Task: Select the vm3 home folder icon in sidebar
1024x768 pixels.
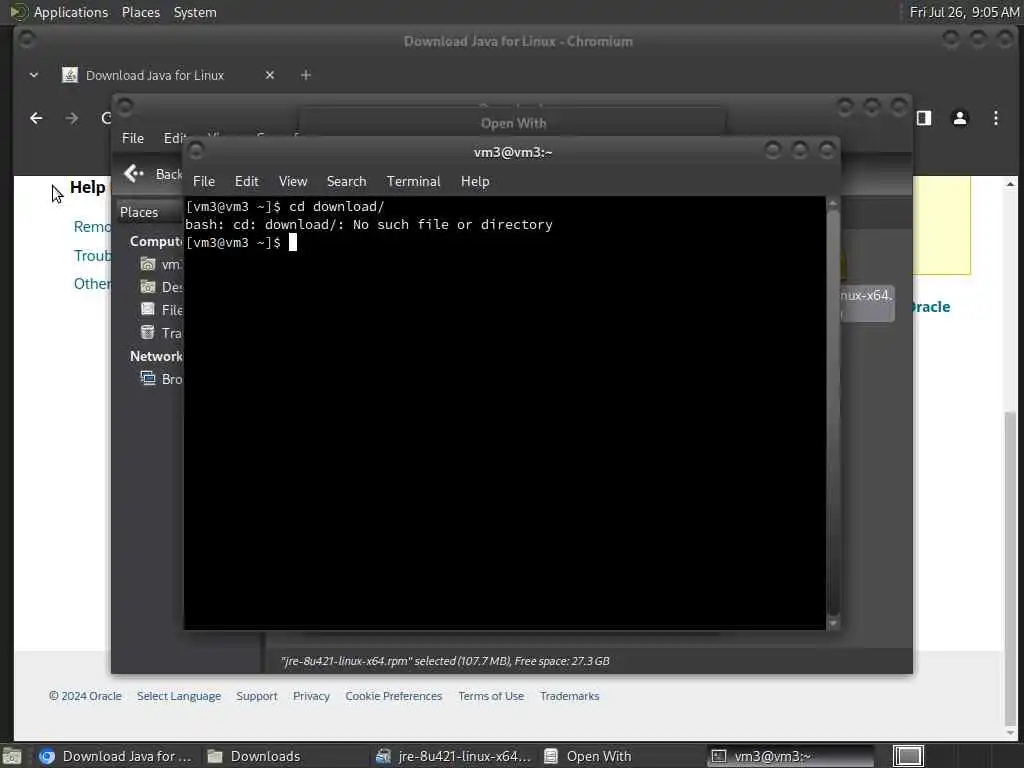Action: click(x=148, y=264)
